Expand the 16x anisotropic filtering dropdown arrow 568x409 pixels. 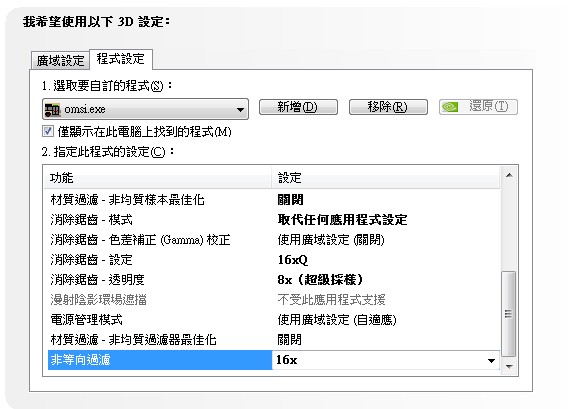tap(491, 360)
